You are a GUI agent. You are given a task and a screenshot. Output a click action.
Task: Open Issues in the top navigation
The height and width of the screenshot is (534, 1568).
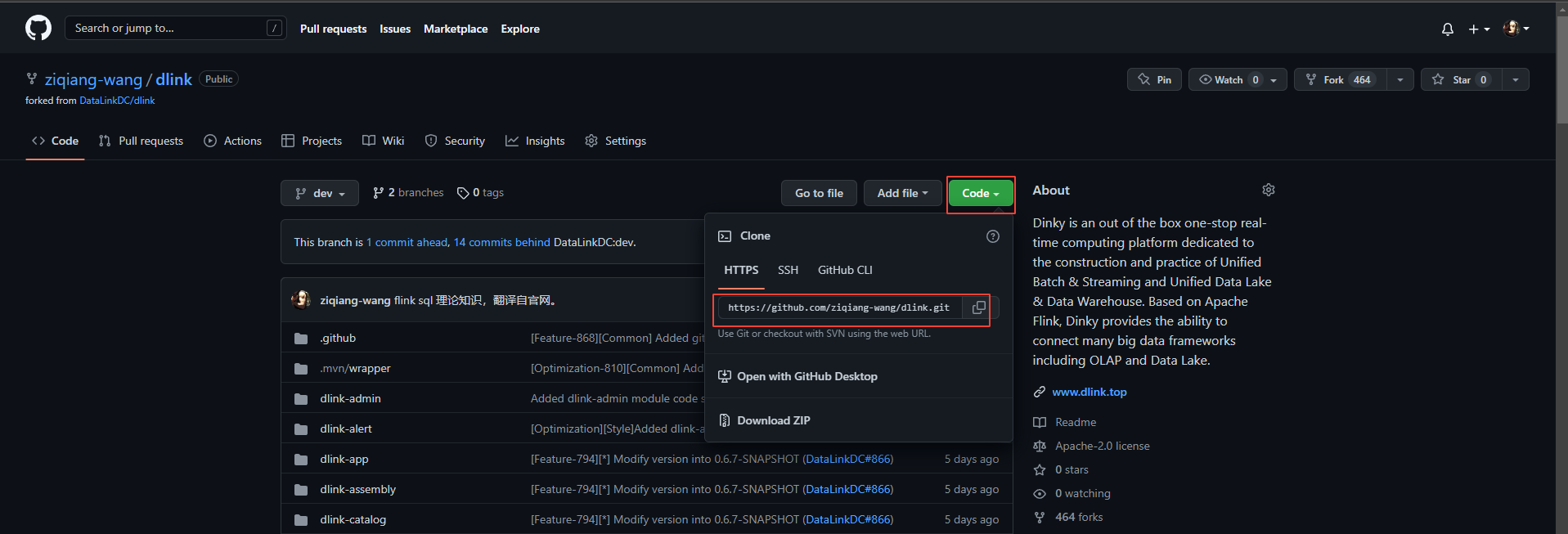click(395, 29)
